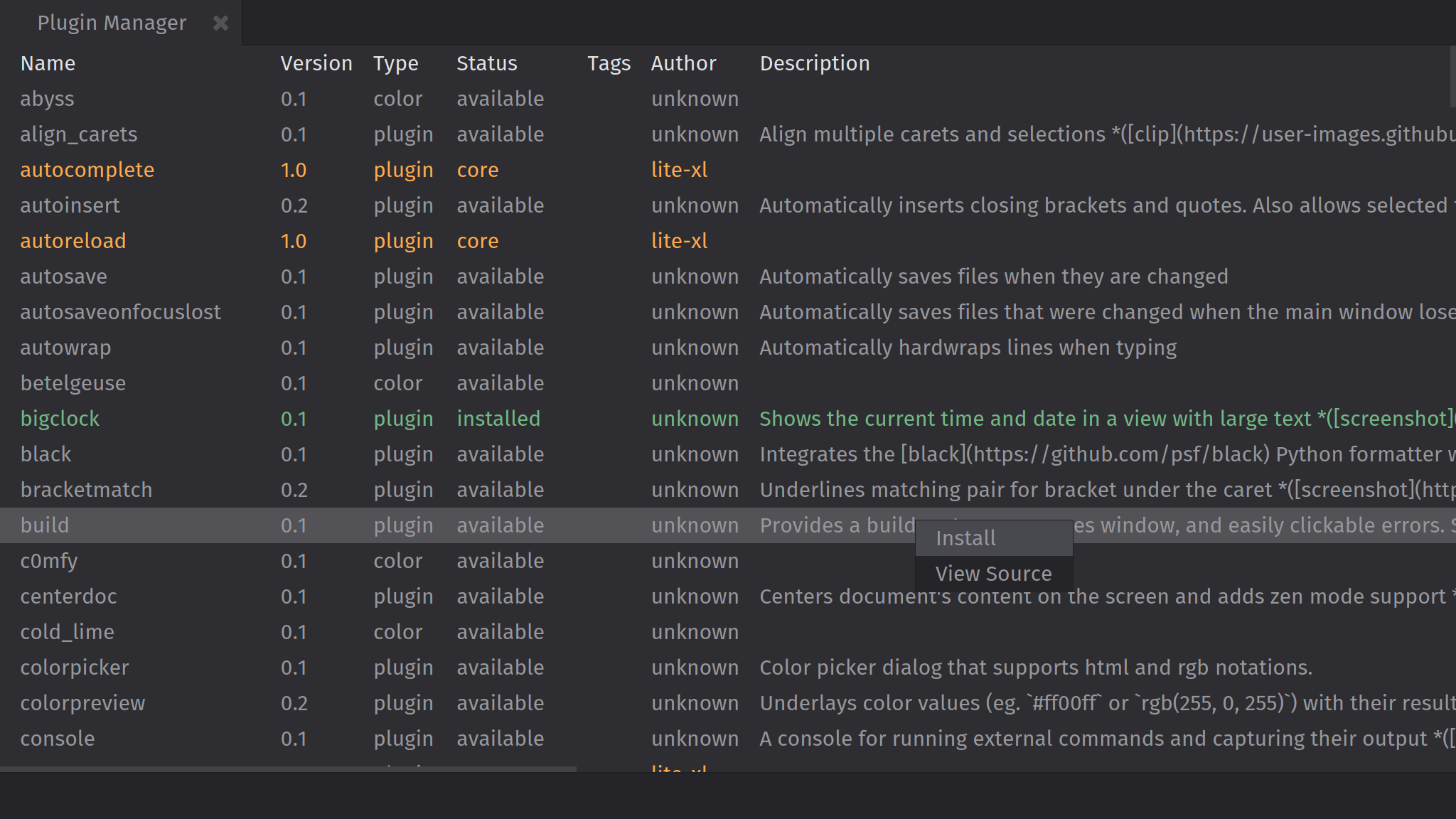Select the c0mfy color theme

[728, 561]
